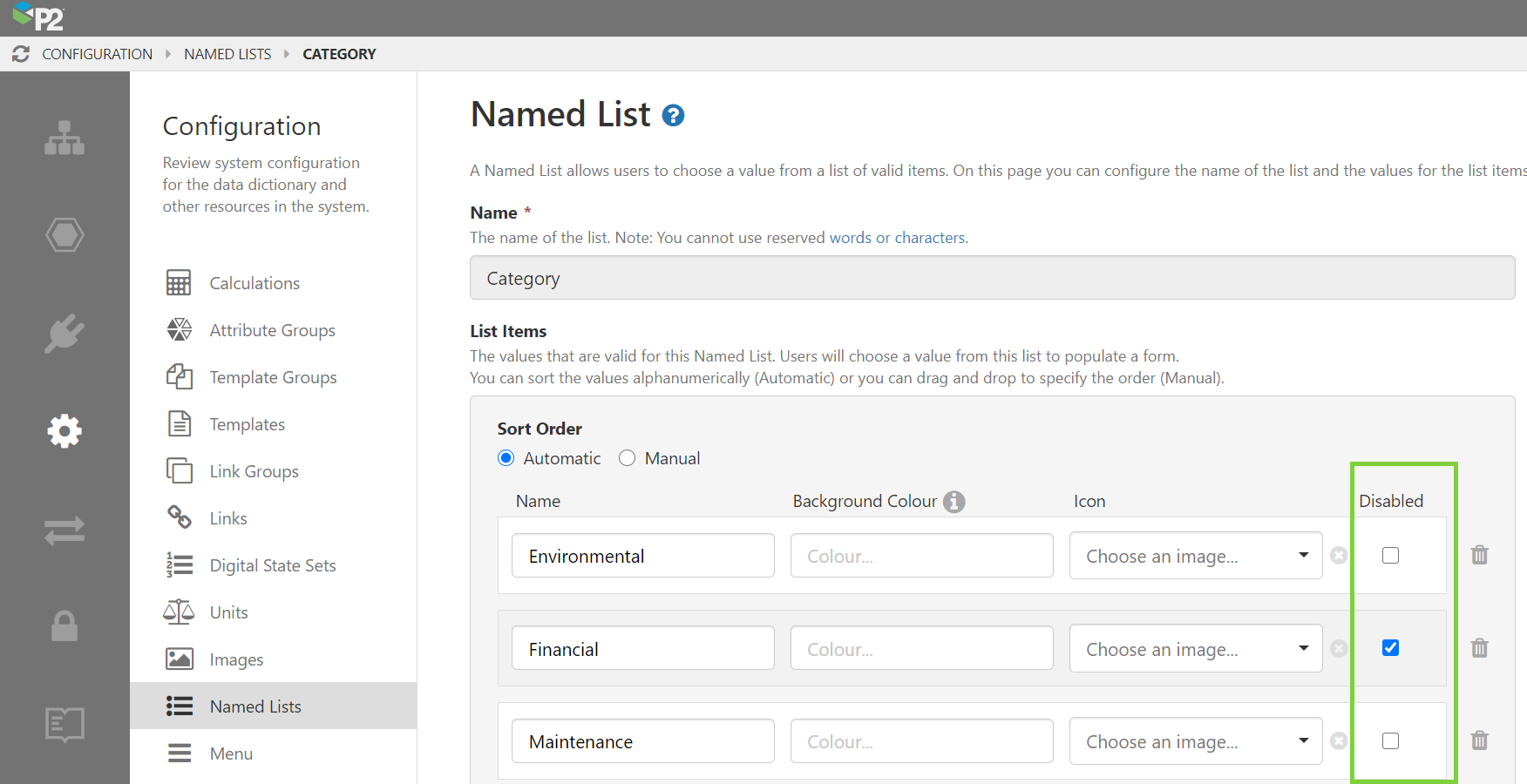The height and width of the screenshot is (784, 1527).
Task: Go to Template Groups in configuration menu
Action: 273,377
